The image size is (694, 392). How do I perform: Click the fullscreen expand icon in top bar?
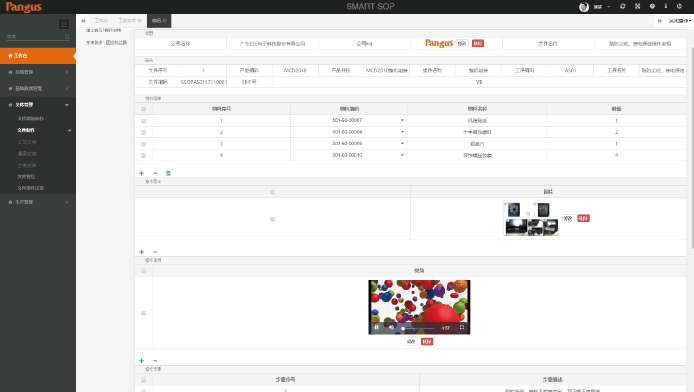coord(637,6)
